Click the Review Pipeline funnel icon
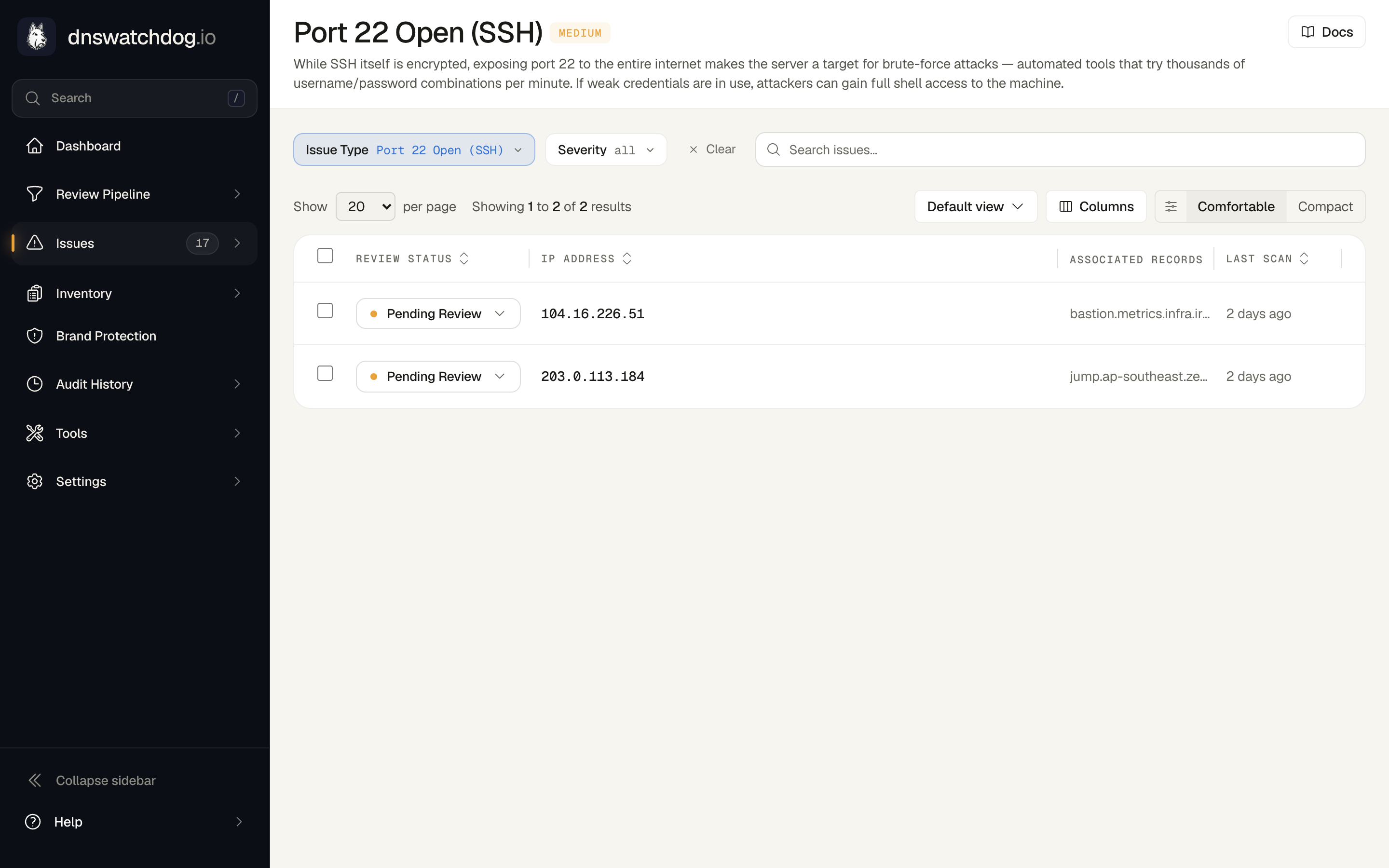The width and height of the screenshot is (1389, 868). 34,194
